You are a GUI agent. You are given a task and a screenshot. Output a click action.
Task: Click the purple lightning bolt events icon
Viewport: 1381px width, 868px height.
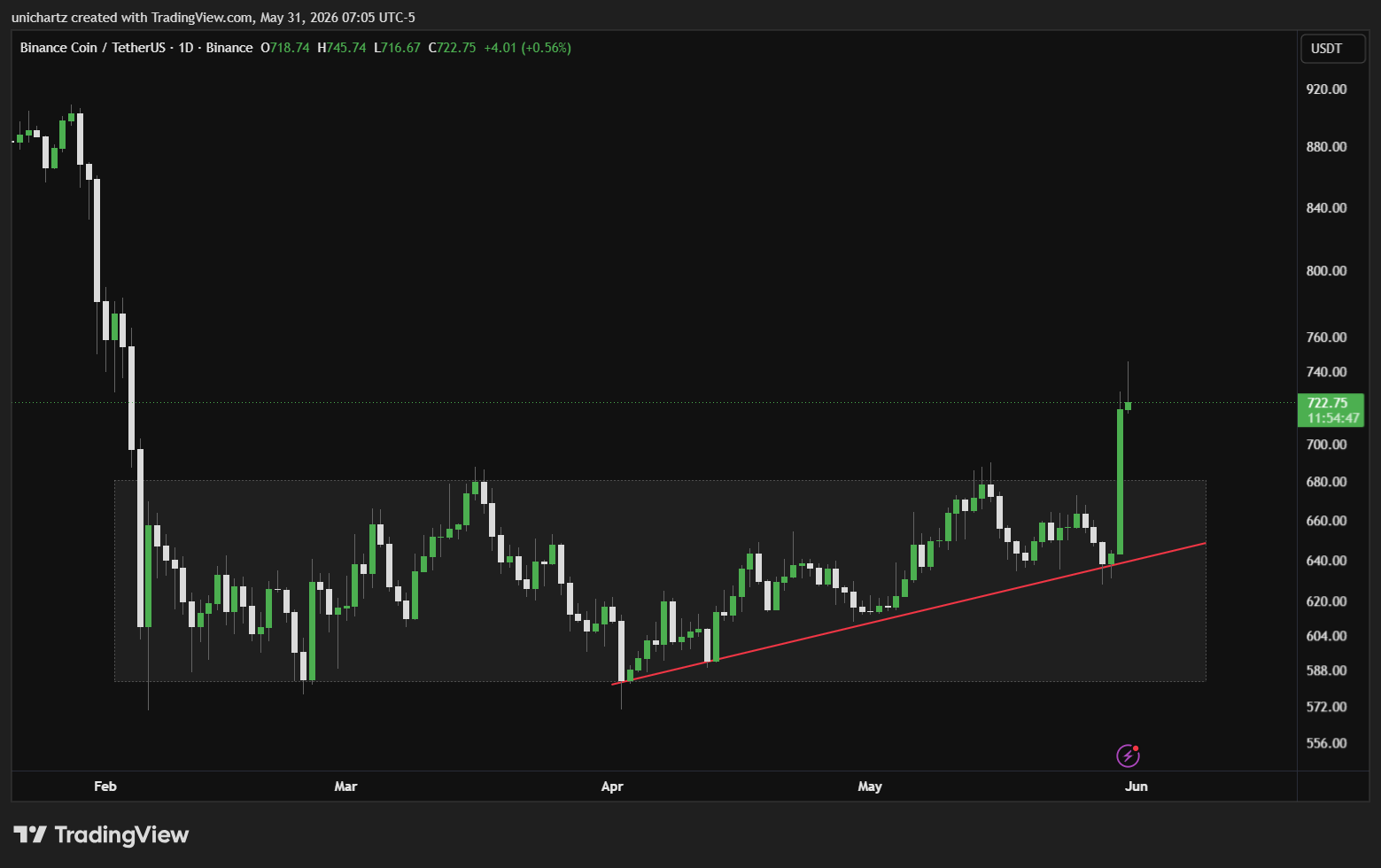tap(1128, 756)
